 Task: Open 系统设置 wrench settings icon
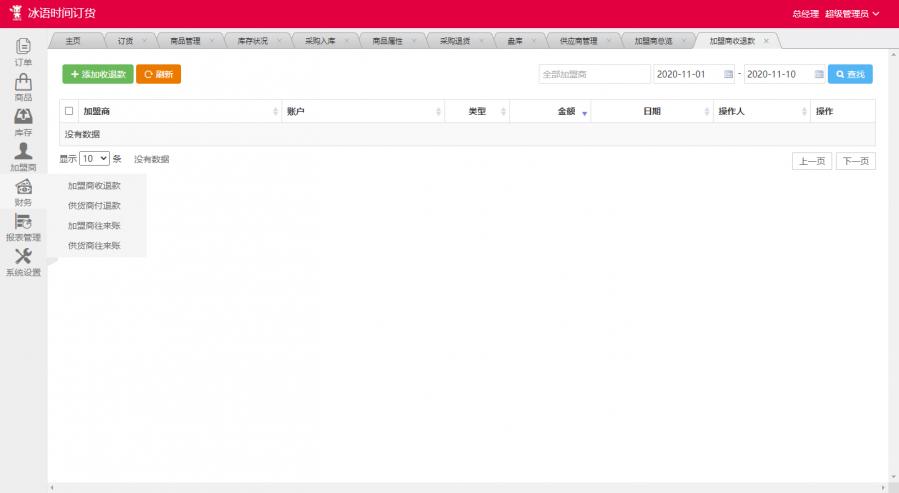(23, 257)
